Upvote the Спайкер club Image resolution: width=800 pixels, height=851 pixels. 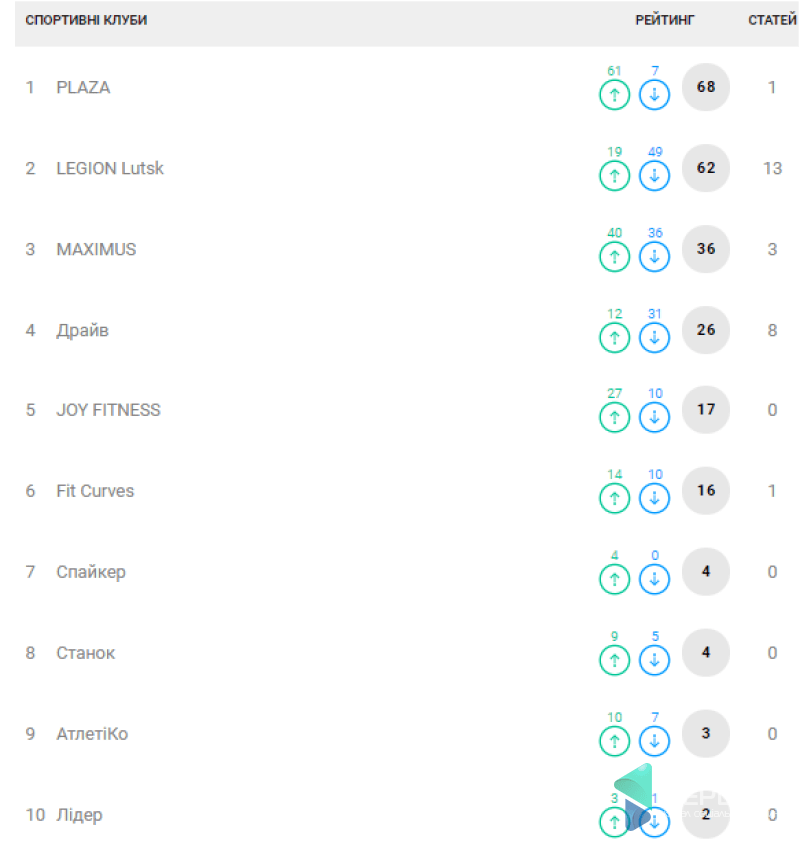614,579
